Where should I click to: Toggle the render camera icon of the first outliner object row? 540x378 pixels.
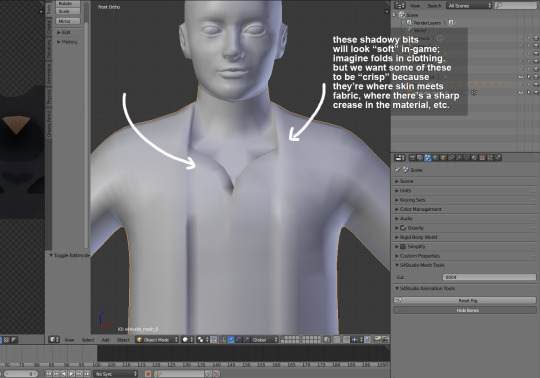click(x=536, y=38)
